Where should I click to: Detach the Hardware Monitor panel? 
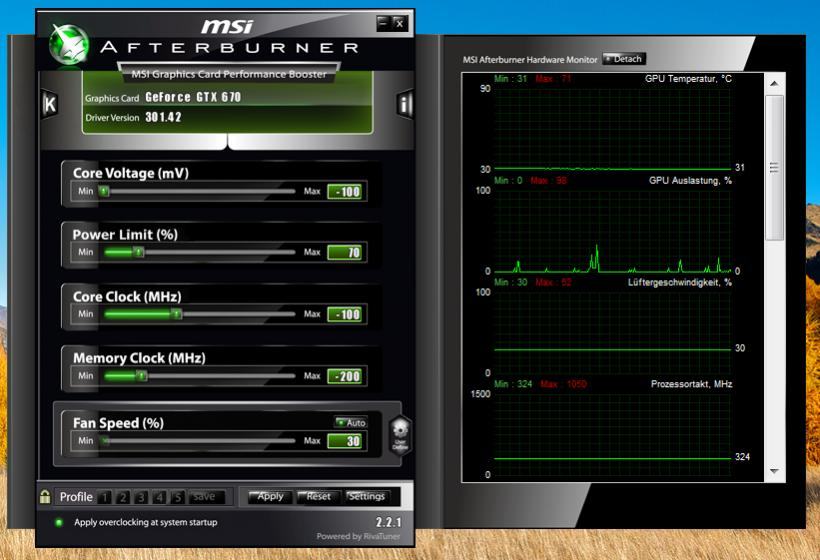(624, 59)
